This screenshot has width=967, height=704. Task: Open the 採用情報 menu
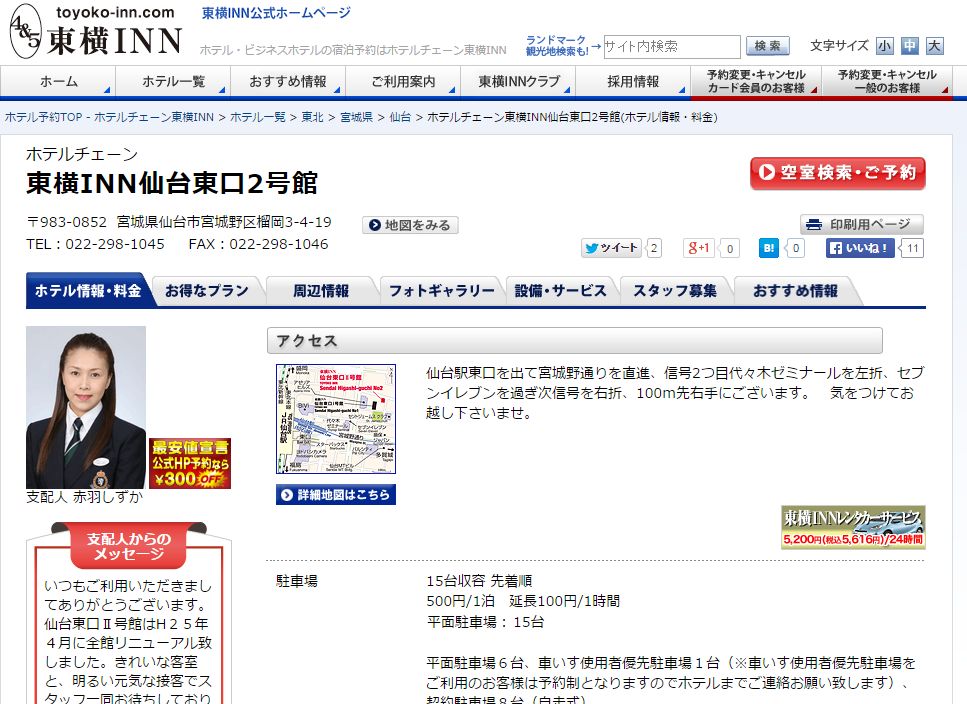click(x=633, y=82)
